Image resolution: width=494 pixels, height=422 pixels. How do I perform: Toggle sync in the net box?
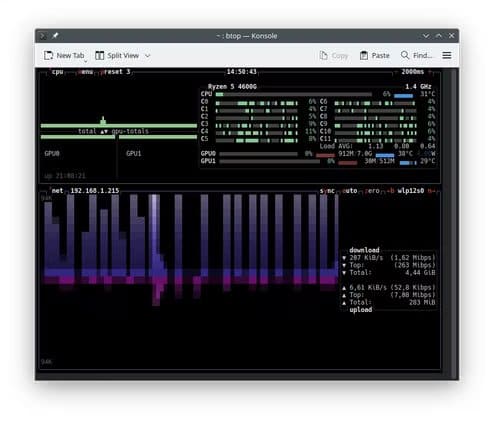point(327,191)
